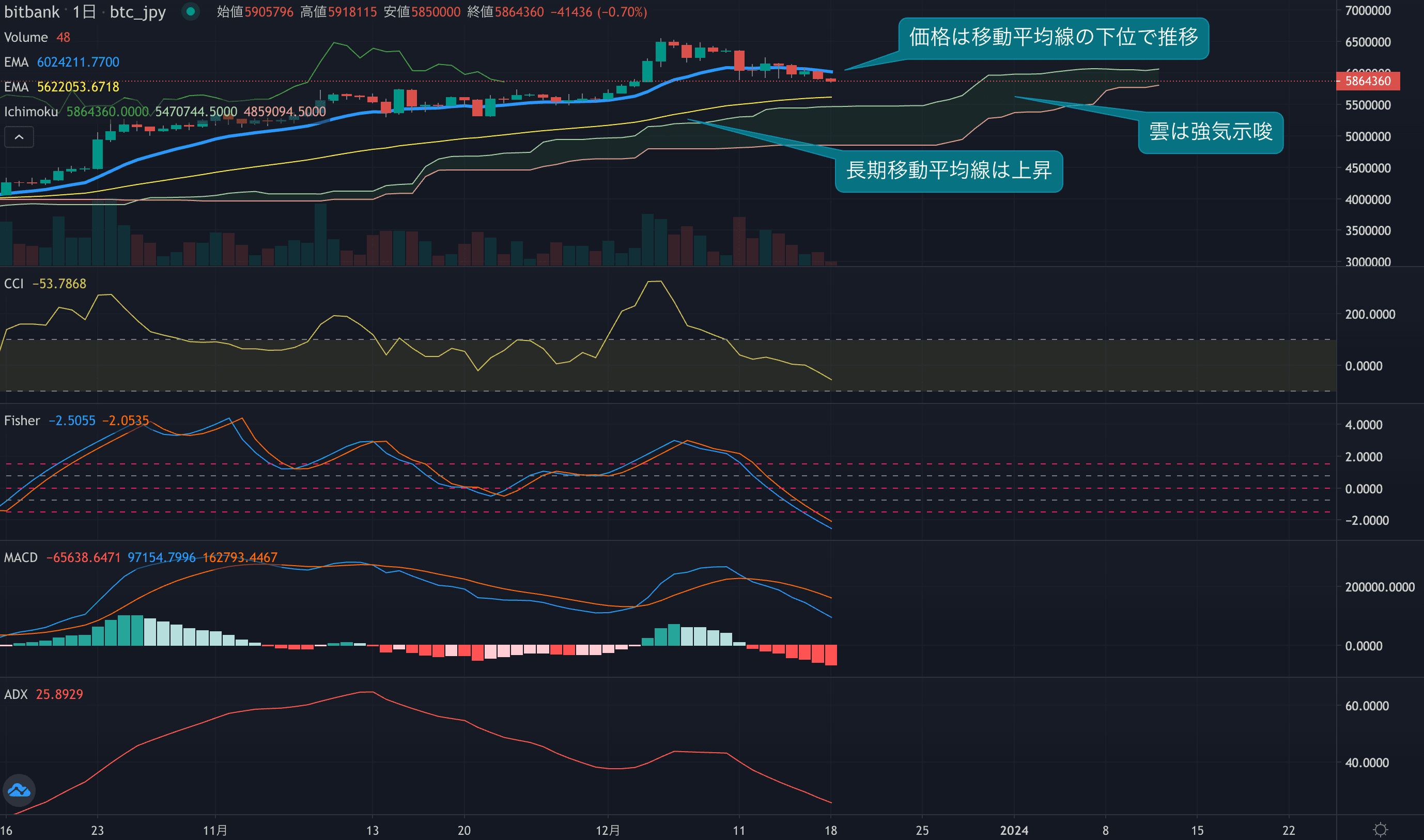Click the 7000000 price scale label
1424x840 pixels.
1367,11
